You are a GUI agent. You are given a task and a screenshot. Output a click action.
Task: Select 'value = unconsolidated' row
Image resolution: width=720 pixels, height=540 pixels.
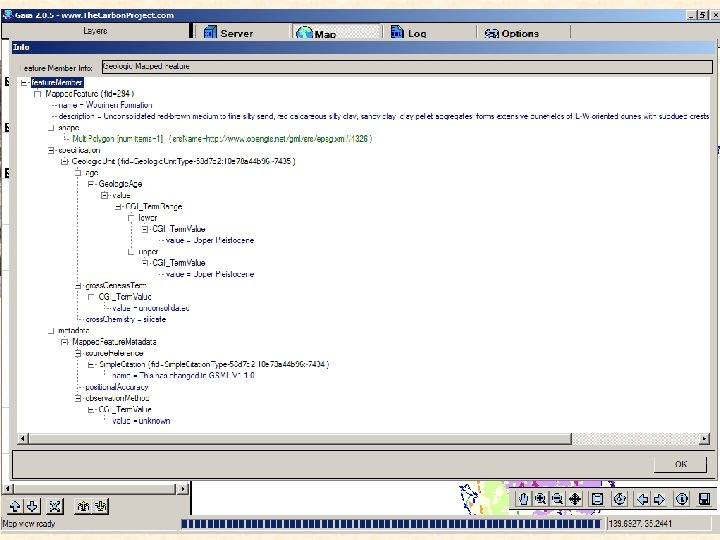tap(151, 308)
